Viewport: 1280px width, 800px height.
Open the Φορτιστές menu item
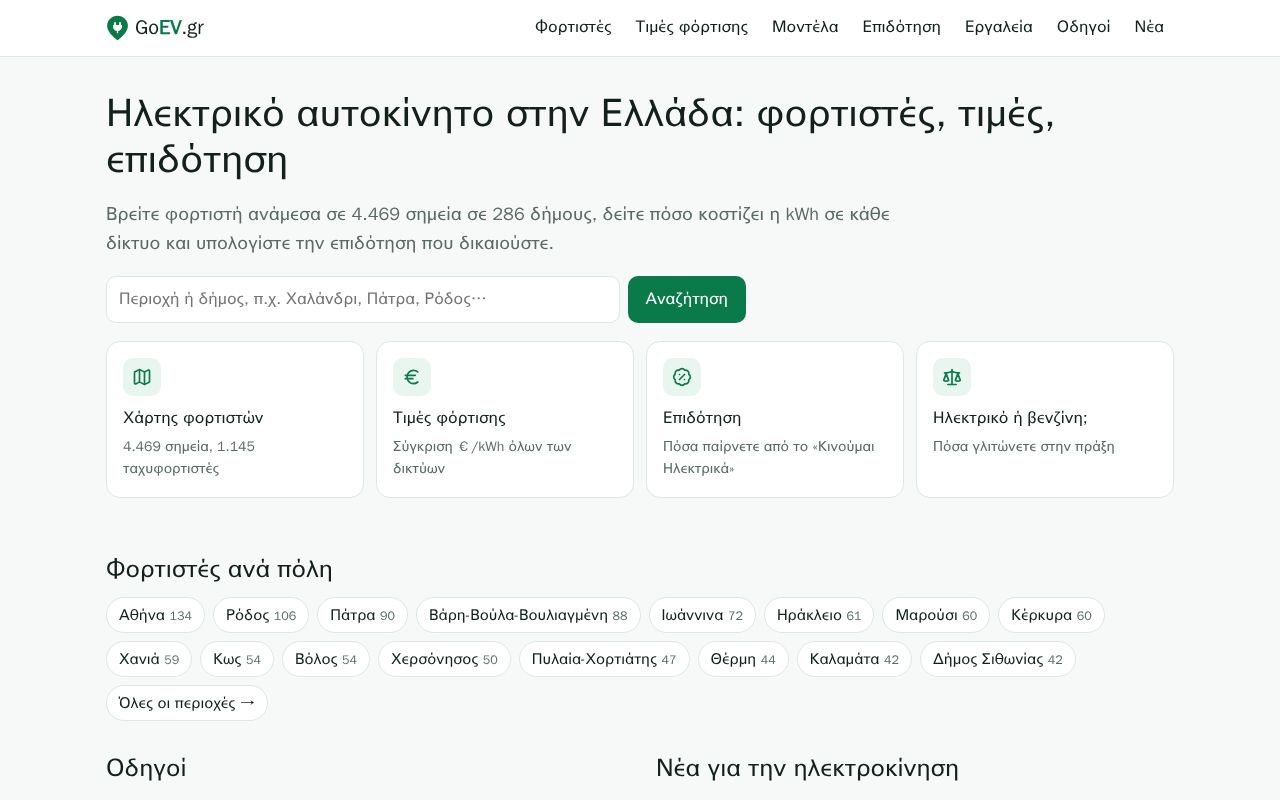(x=573, y=27)
